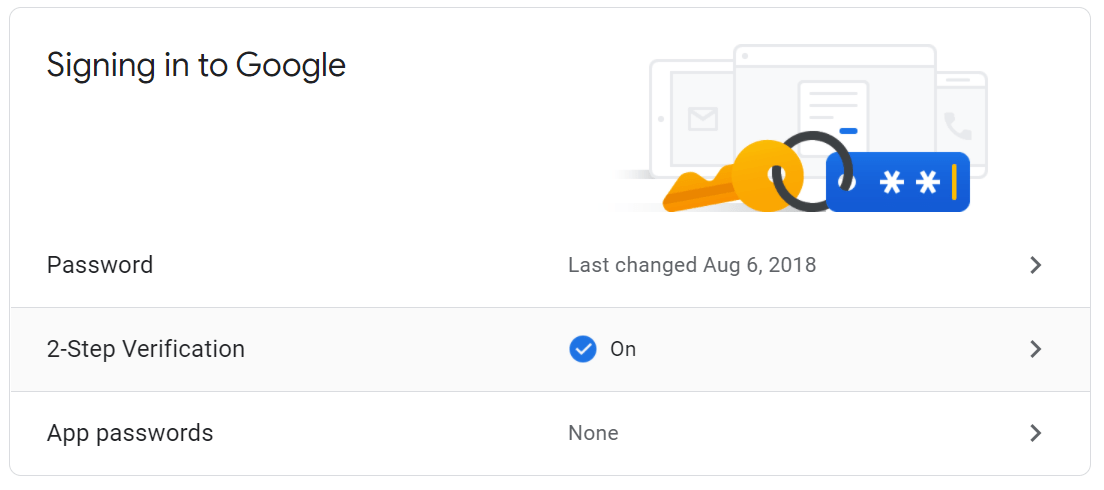
Task: Click the white asterisks in blue password box
Action: pyautogui.click(x=908, y=183)
